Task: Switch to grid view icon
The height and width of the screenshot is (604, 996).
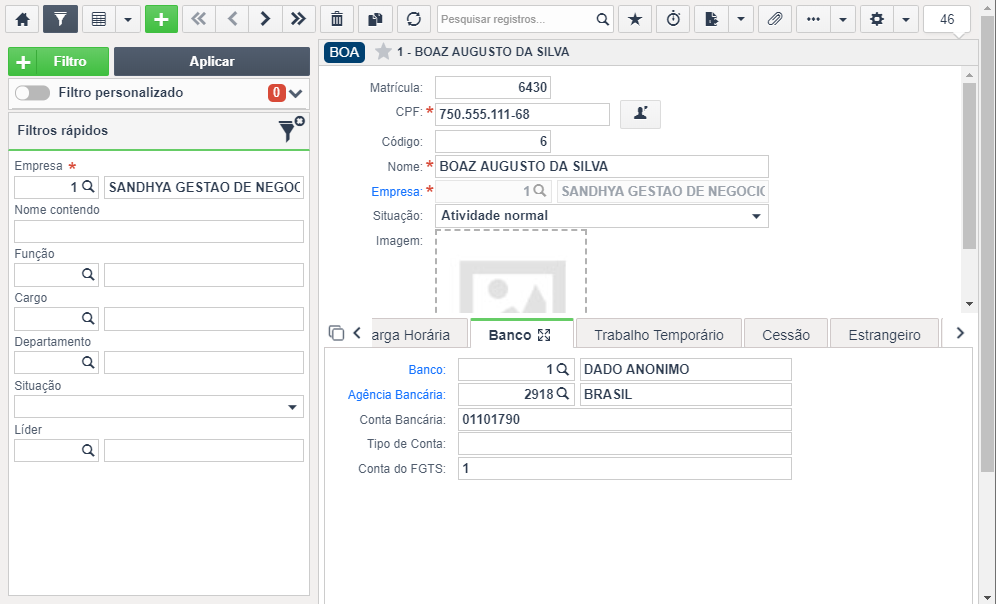Action: (x=98, y=19)
